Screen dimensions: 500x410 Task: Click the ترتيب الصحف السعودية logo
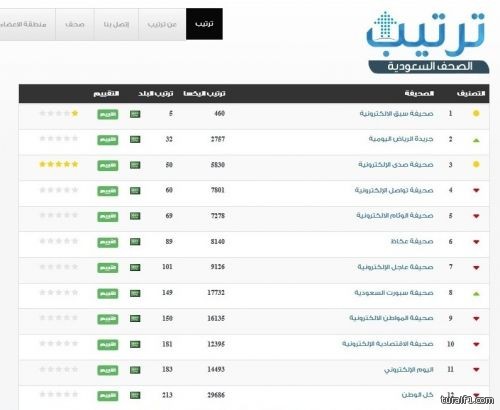(x=428, y=42)
